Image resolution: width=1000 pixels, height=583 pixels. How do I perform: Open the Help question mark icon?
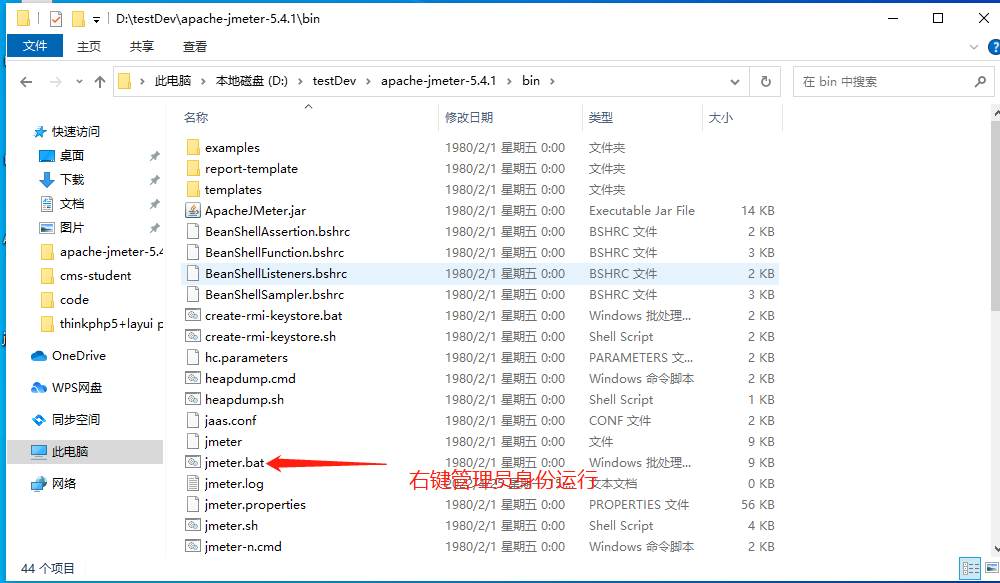pos(994,47)
